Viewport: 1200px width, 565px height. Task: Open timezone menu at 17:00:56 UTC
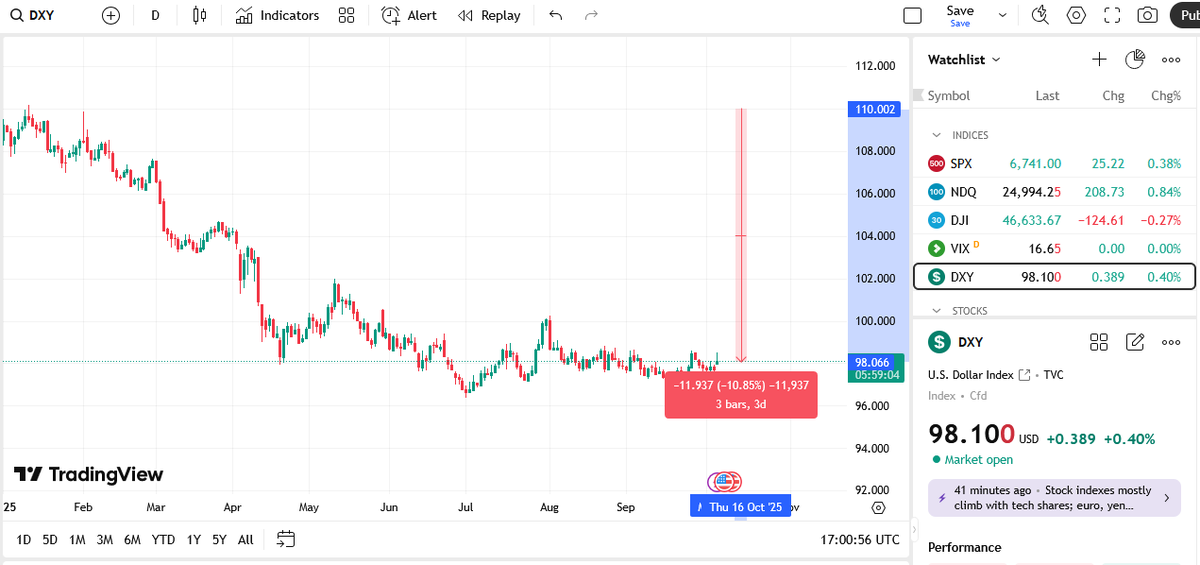(859, 540)
